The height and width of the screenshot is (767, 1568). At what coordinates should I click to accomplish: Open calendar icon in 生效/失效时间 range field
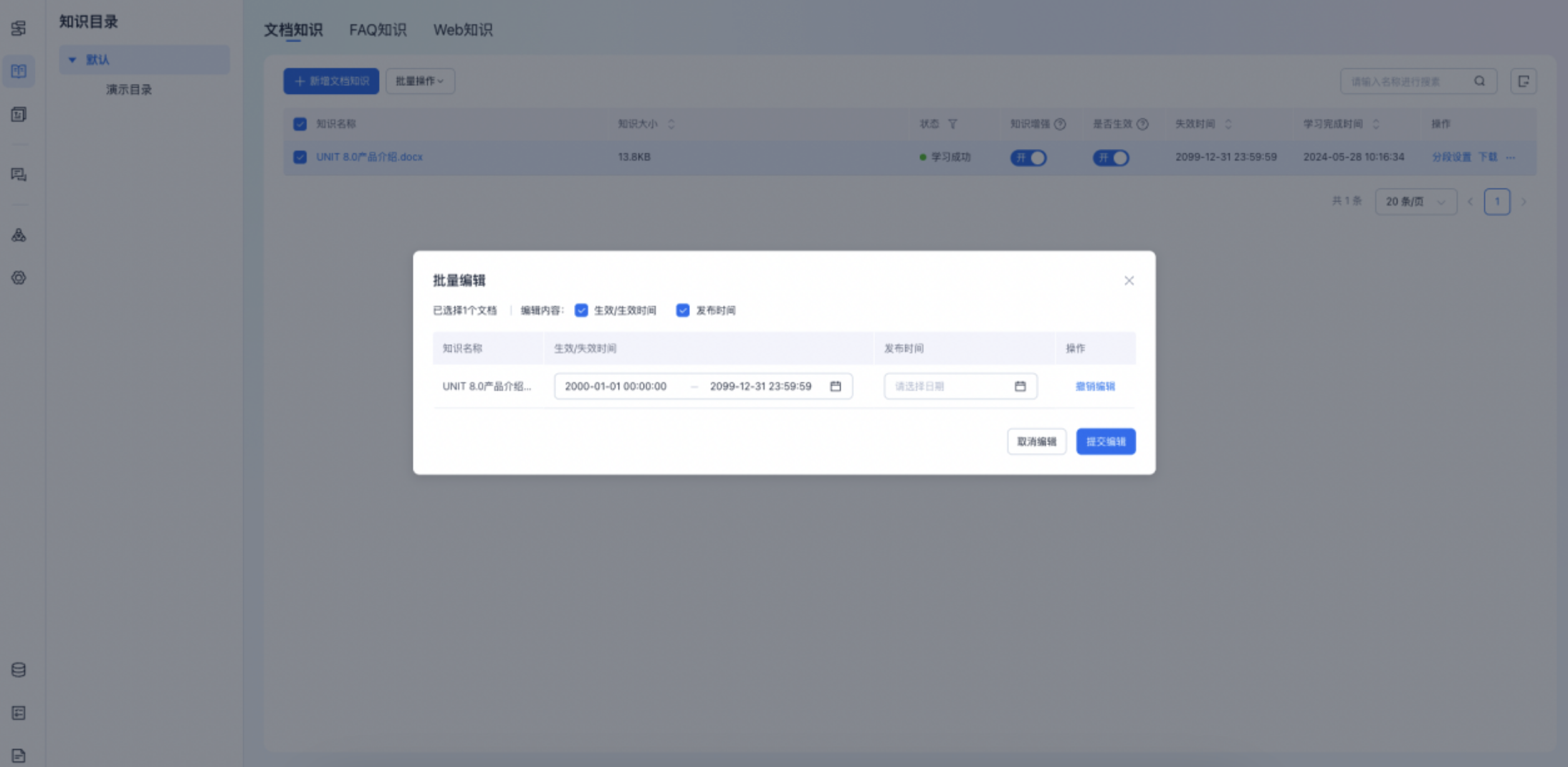(x=836, y=386)
